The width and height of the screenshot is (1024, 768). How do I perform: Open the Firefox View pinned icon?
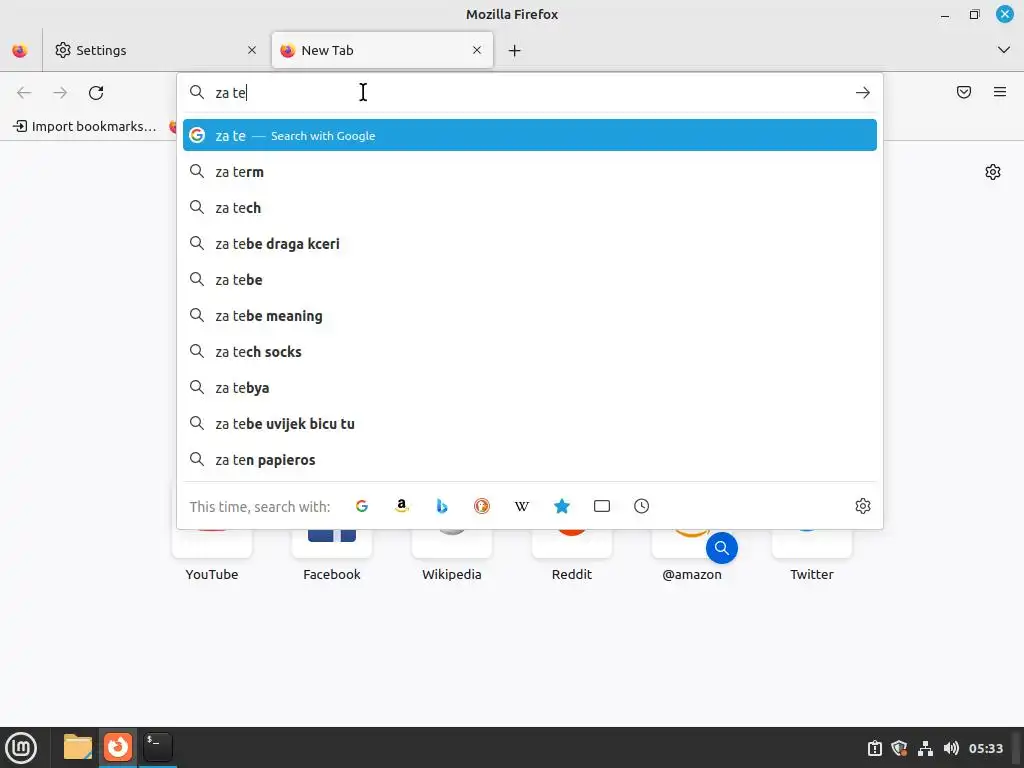coord(20,50)
